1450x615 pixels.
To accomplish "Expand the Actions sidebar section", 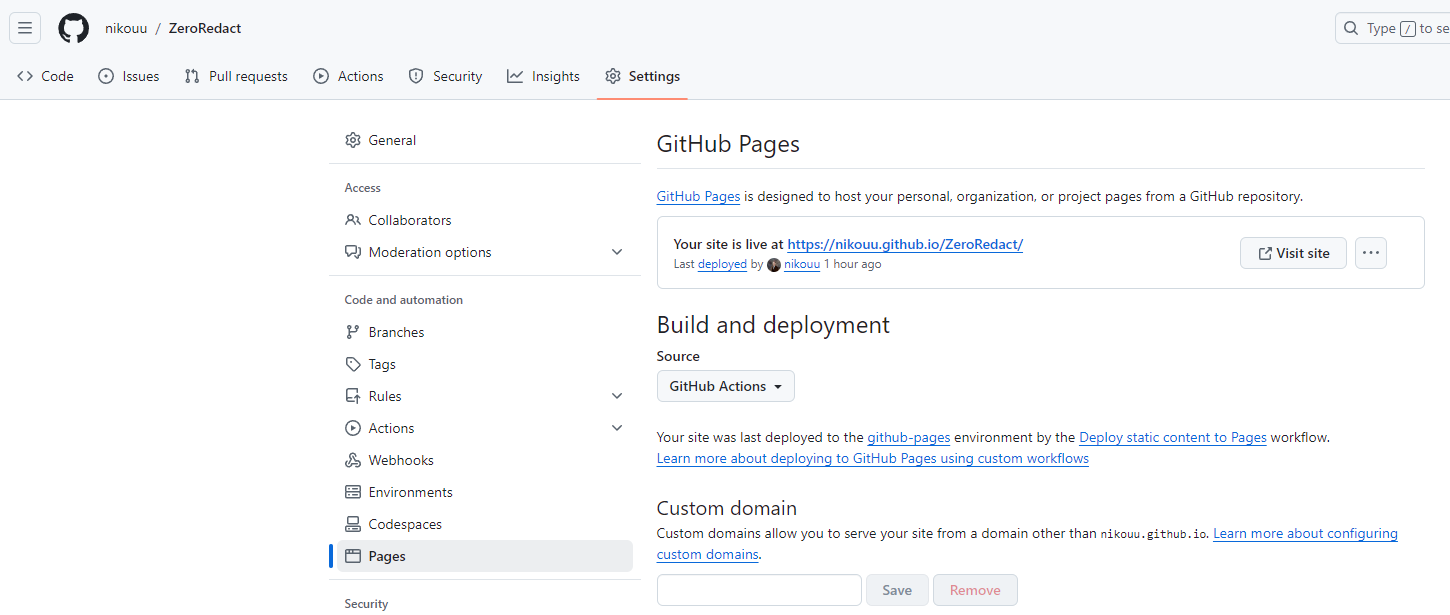I will pos(617,428).
